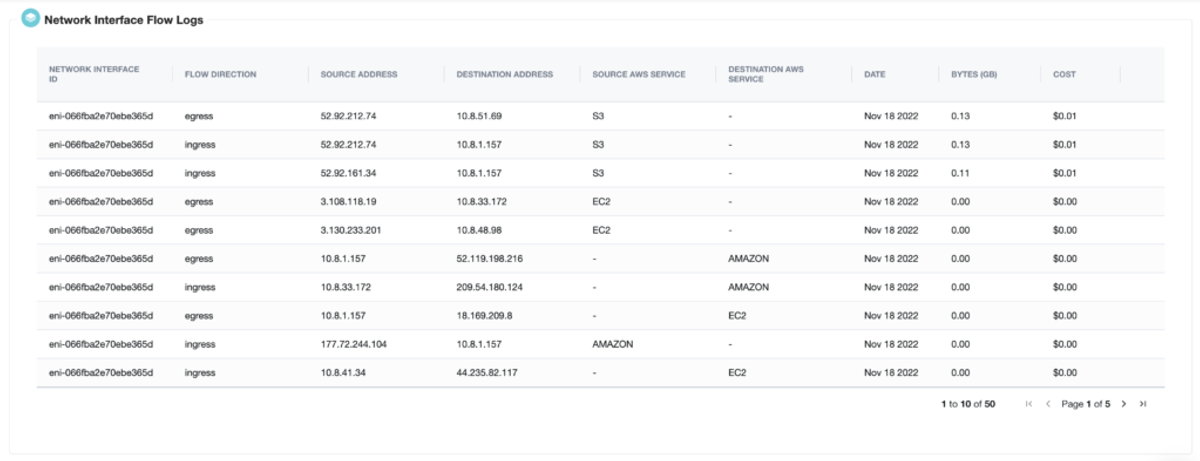Sort table by Bytes (GB) column
This screenshot has width=1200, height=461.
[x=973, y=74]
